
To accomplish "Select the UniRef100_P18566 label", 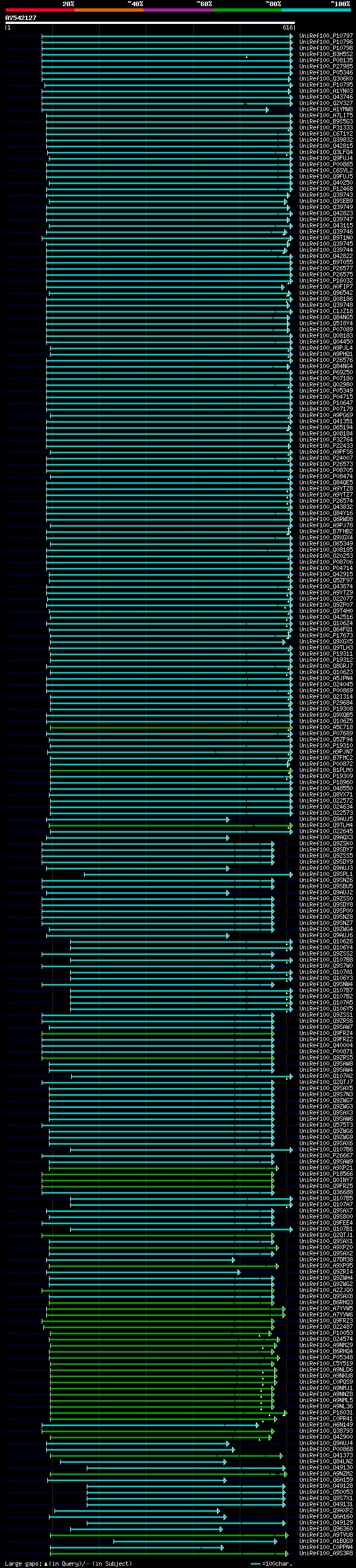I will coord(326,1174).
